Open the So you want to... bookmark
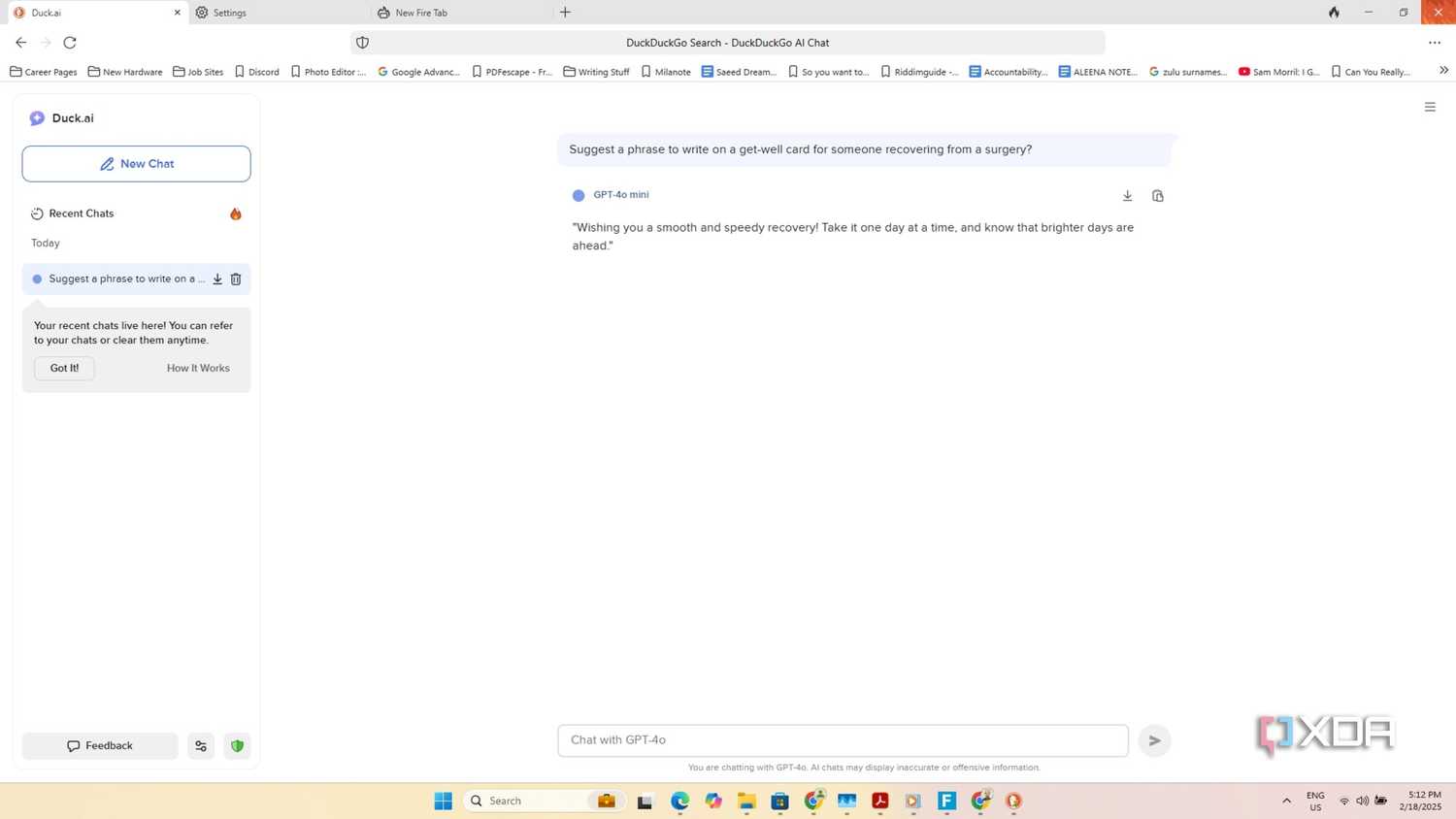The width and height of the screenshot is (1456, 819). pos(829,72)
